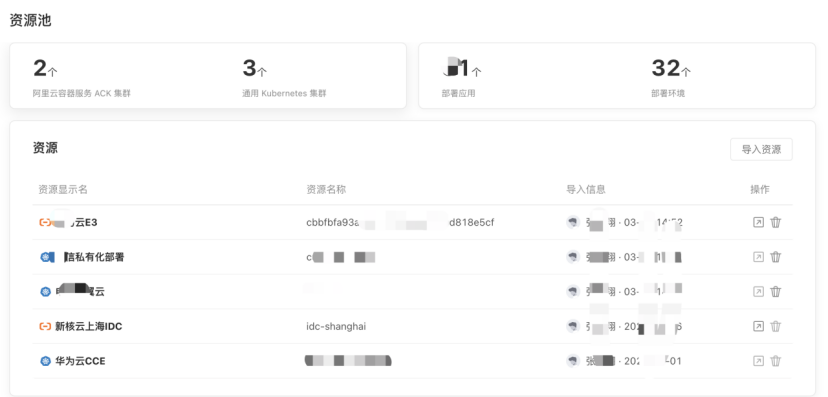Click the 部署环境 statistic showing 32
The width and height of the screenshot is (828, 397).
tap(671, 69)
